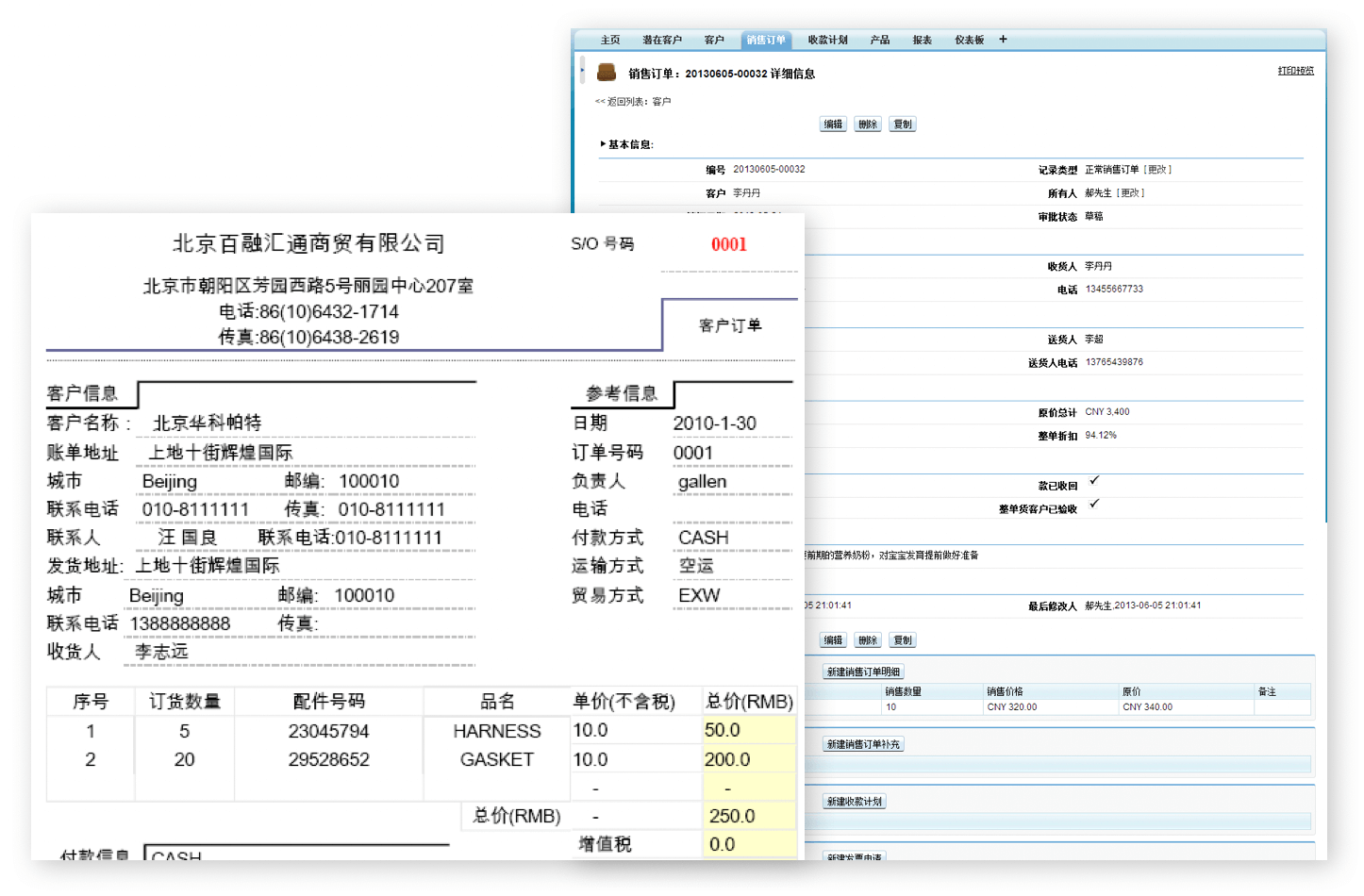Click 贸易方式 value EXW
The height and width of the screenshot is (896, 1364).
pyautogui.click(x=699, y=595)
